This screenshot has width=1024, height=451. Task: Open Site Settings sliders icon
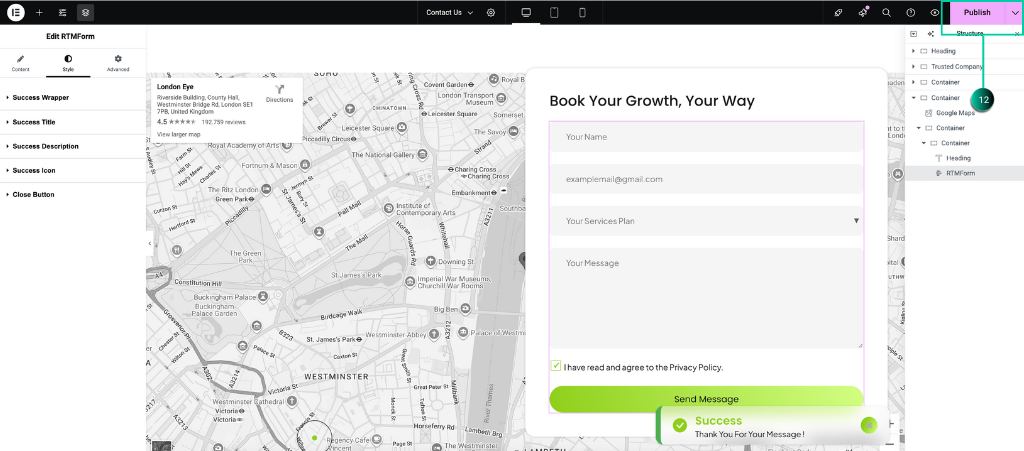coord(62,12)
